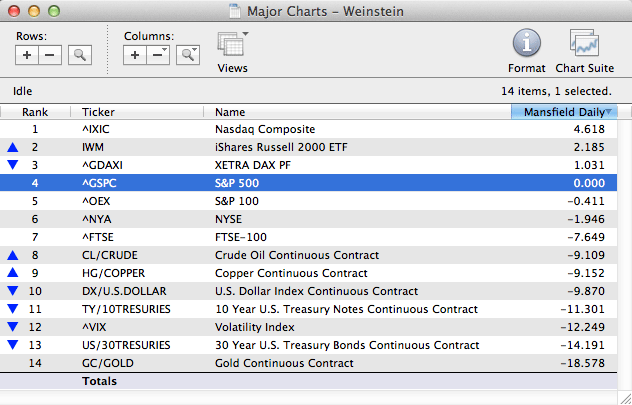Open the remove column minus dropdown

click(158, 55)
